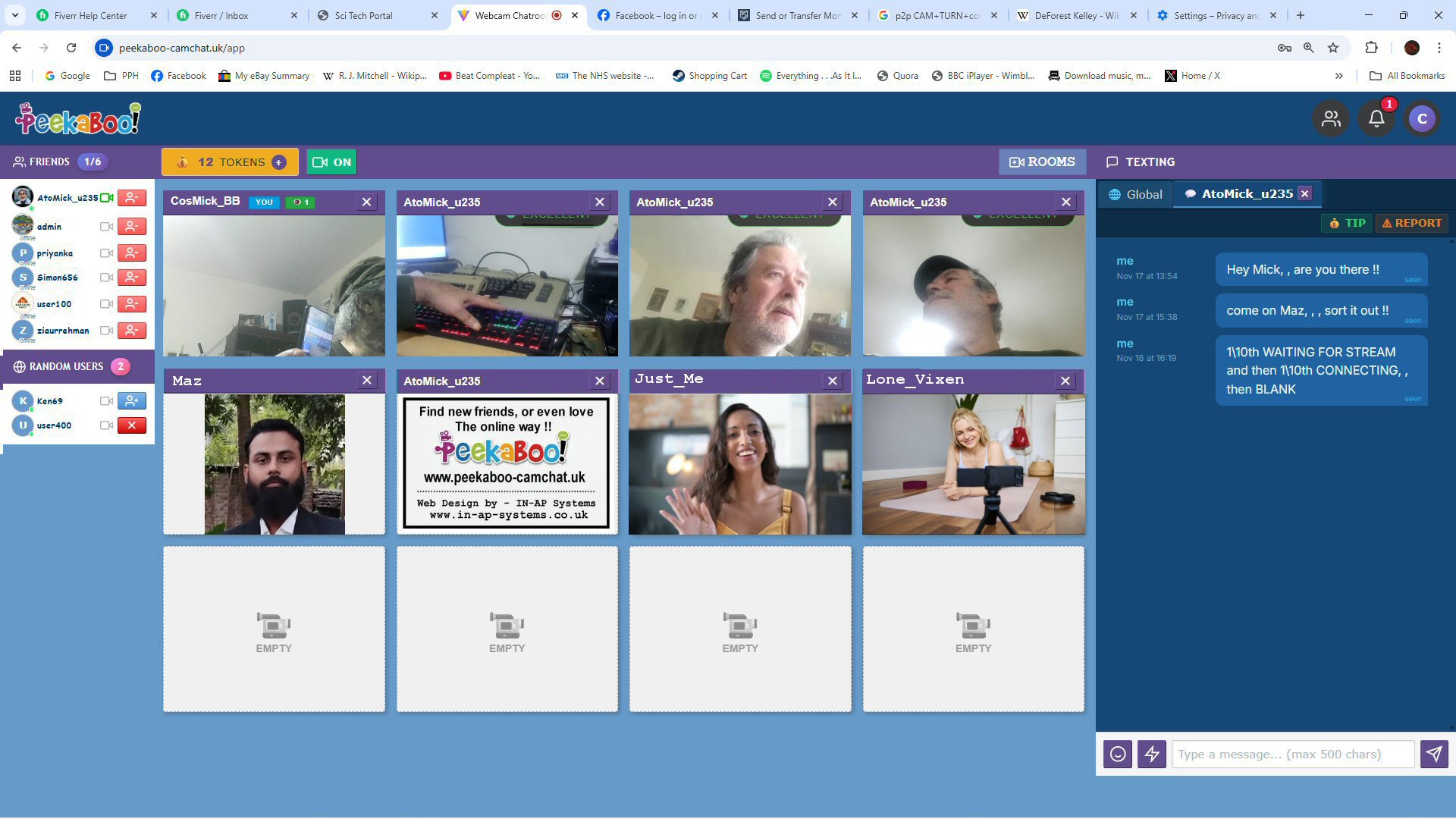The height and width of the screenshot is (819, 1456).
Task: Unfriend admin using the red person-minus icon
Action: click(132, 226)
